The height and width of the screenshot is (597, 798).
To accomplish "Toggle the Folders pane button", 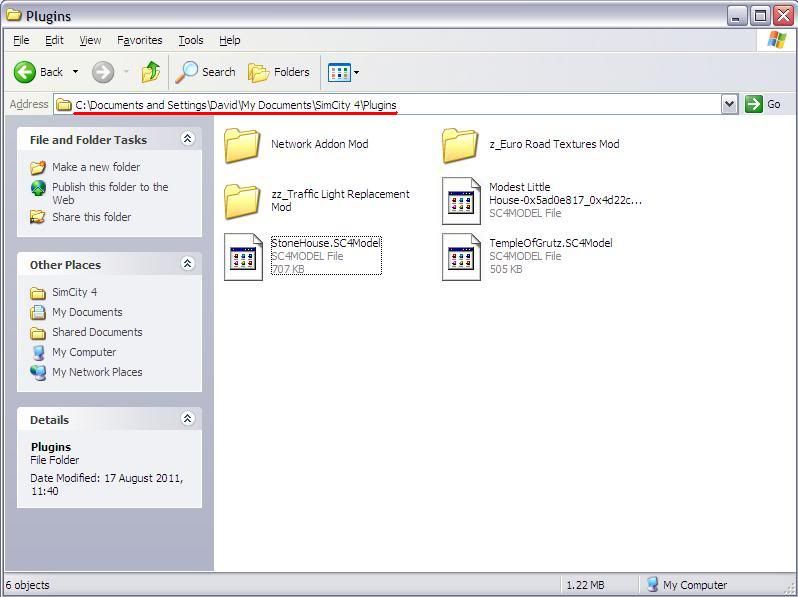I will coord(279,72).
